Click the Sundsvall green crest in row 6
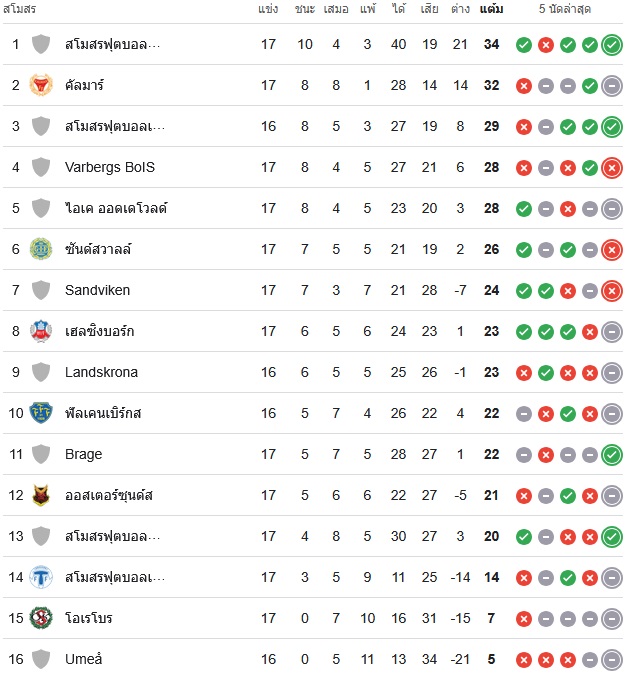Viewport: 631px width, 674px height. click(x=41, y=249)
